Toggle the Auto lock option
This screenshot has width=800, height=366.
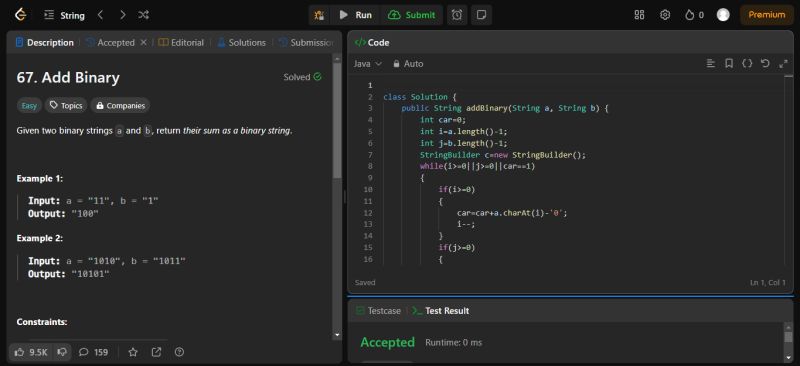click(x=408, y=64)
